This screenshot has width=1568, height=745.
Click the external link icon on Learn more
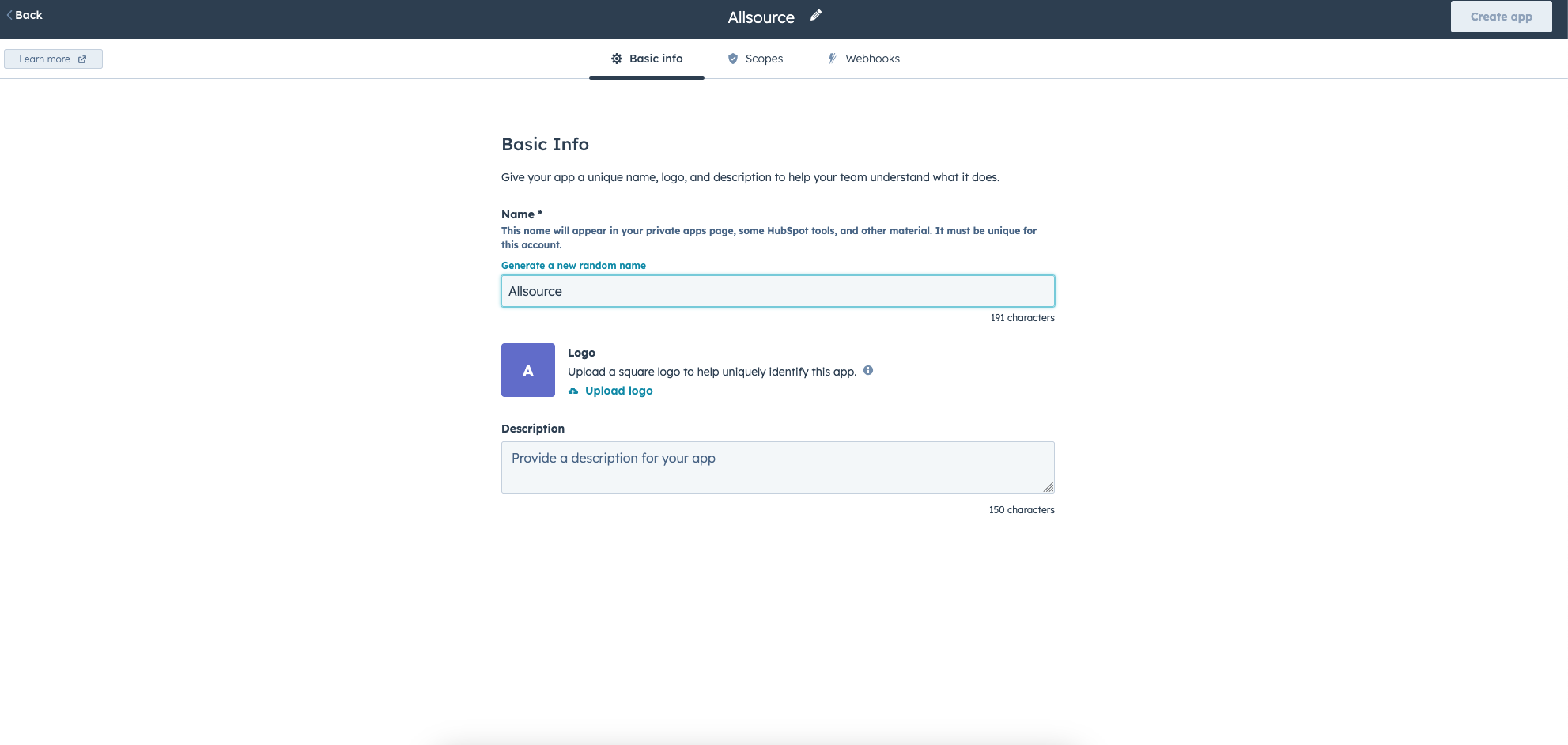tap(82, 59)
